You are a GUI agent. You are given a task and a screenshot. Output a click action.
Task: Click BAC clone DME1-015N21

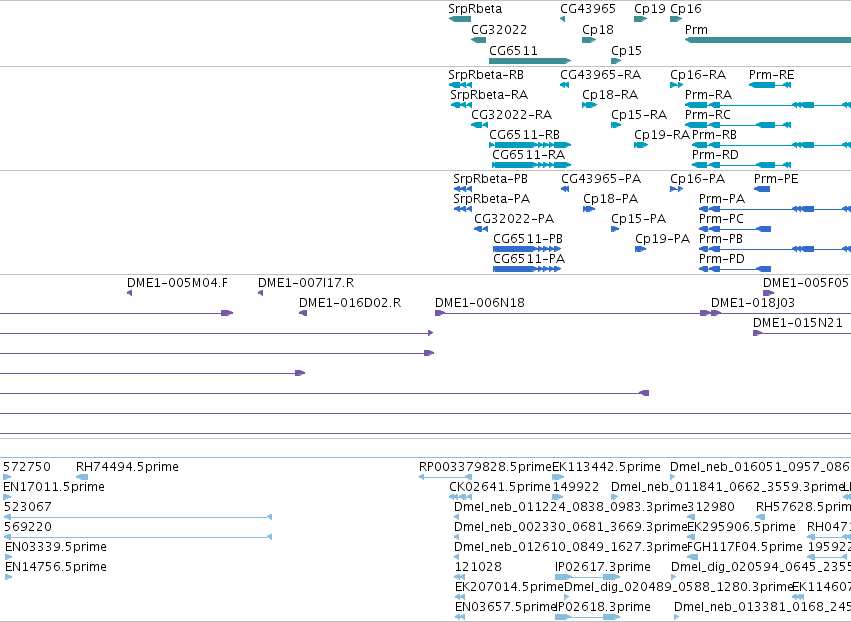coord(802,333)
